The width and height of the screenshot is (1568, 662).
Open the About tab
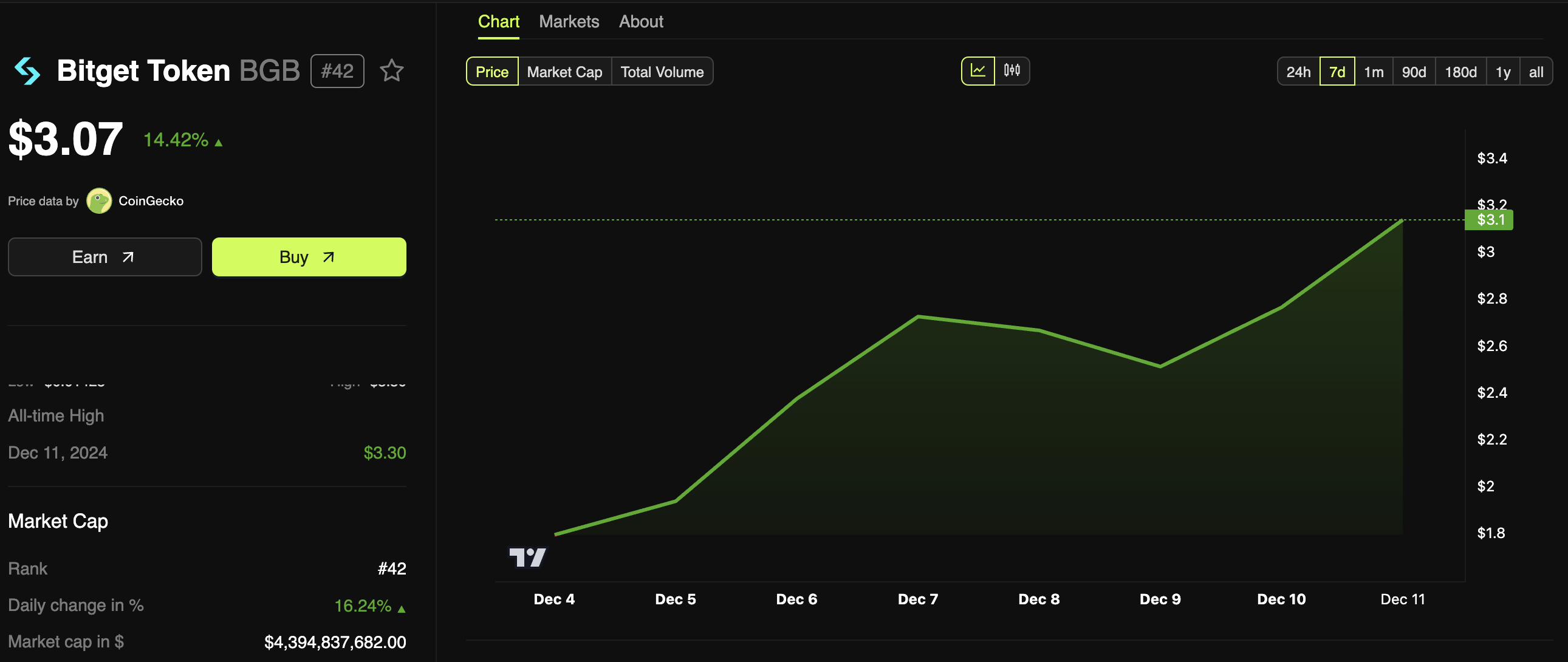tap(640, 22)
